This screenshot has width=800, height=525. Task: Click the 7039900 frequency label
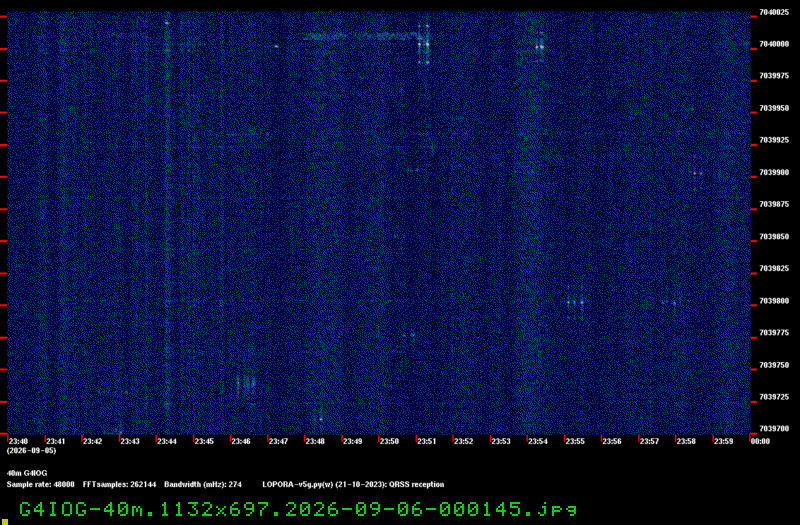tap(774, 172)
